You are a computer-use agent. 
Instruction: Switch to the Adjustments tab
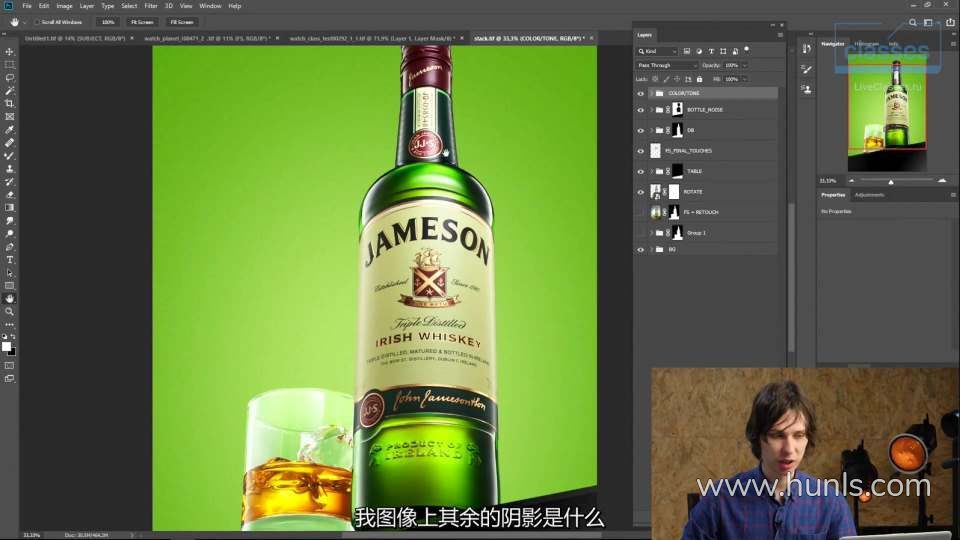coord(869,195)
